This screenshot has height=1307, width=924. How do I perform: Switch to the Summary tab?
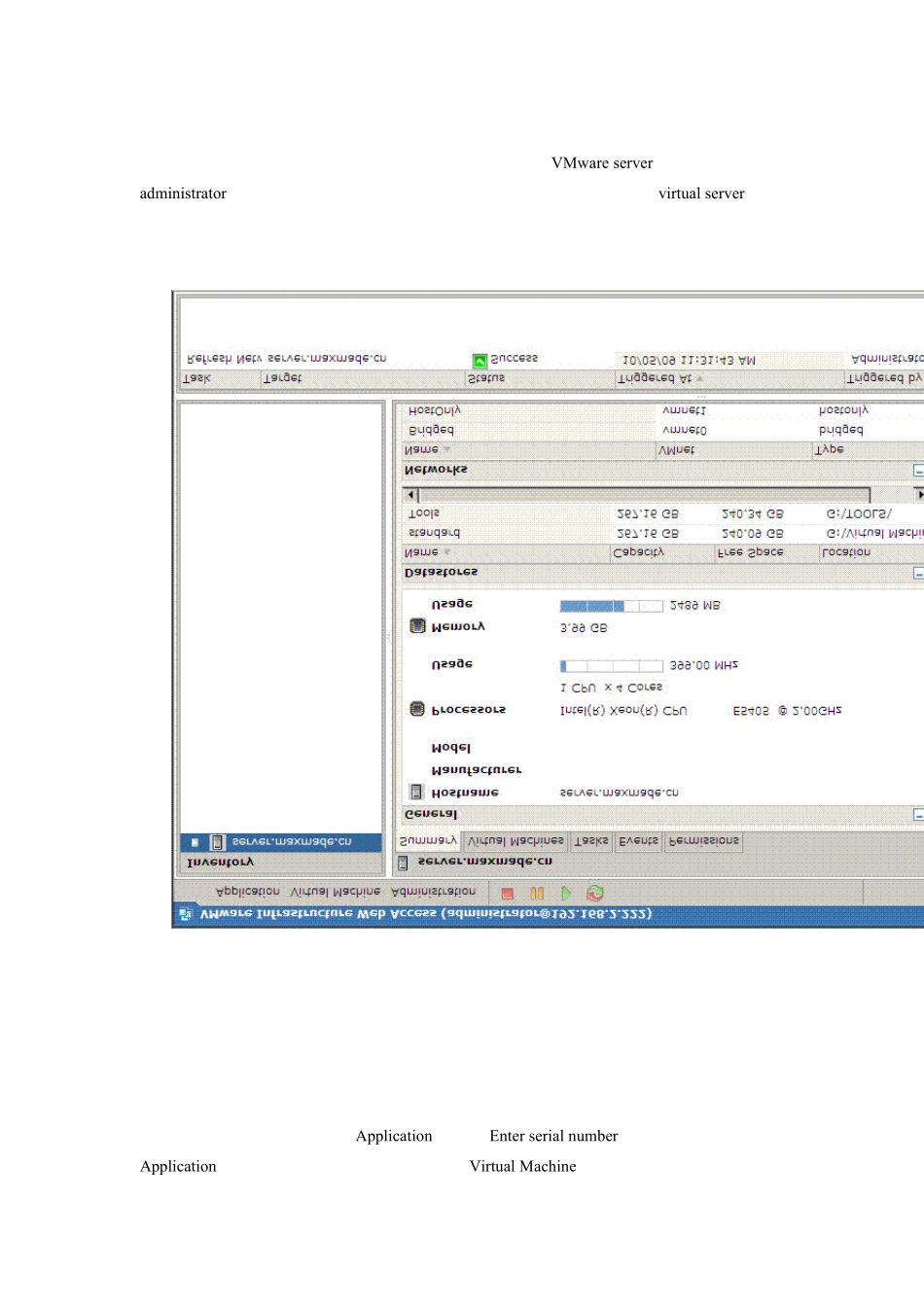428,841
